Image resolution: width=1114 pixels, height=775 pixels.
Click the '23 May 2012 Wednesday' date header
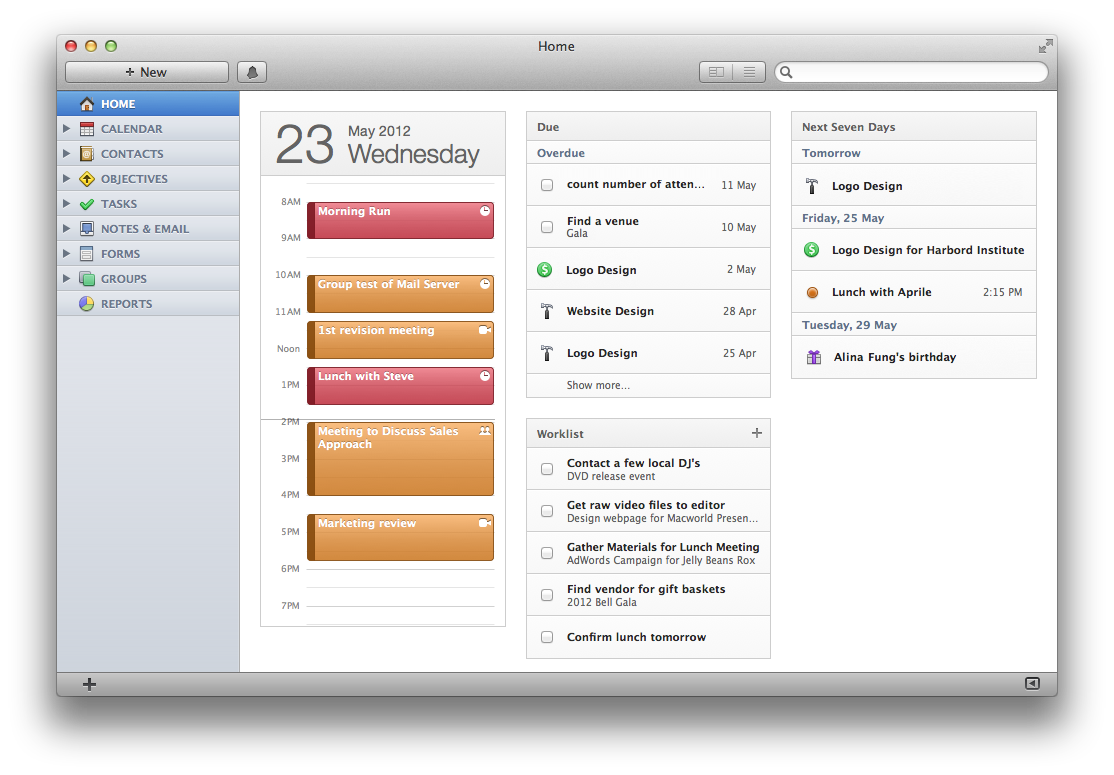point(383,143)
